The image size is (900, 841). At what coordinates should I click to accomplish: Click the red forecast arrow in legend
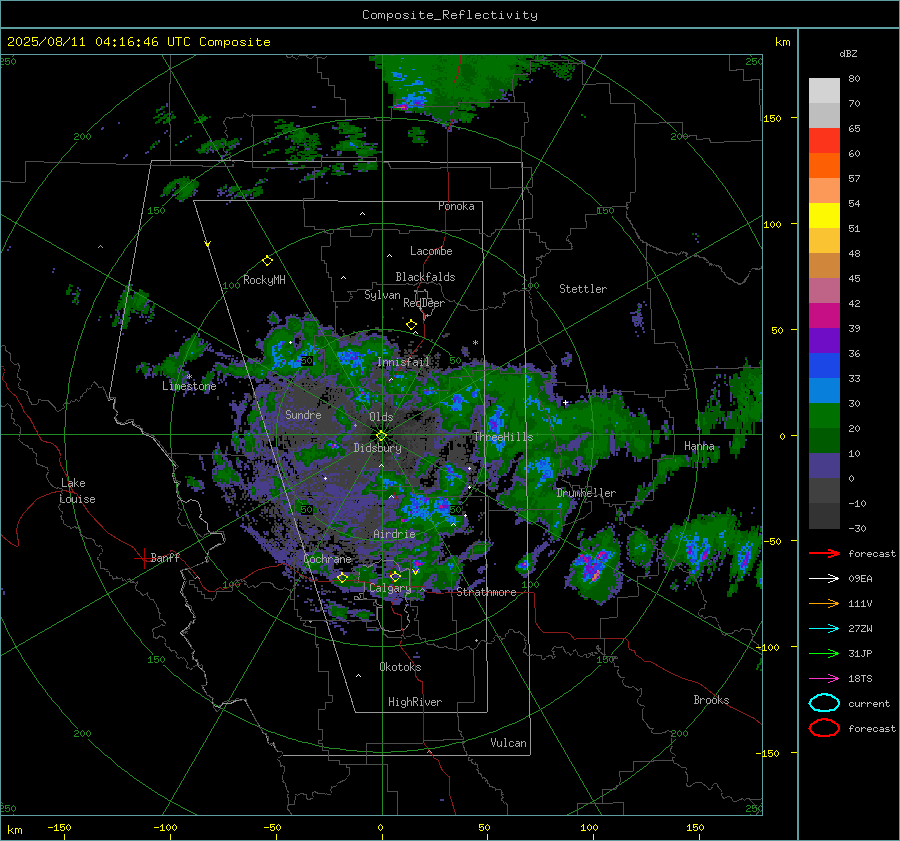824,553
